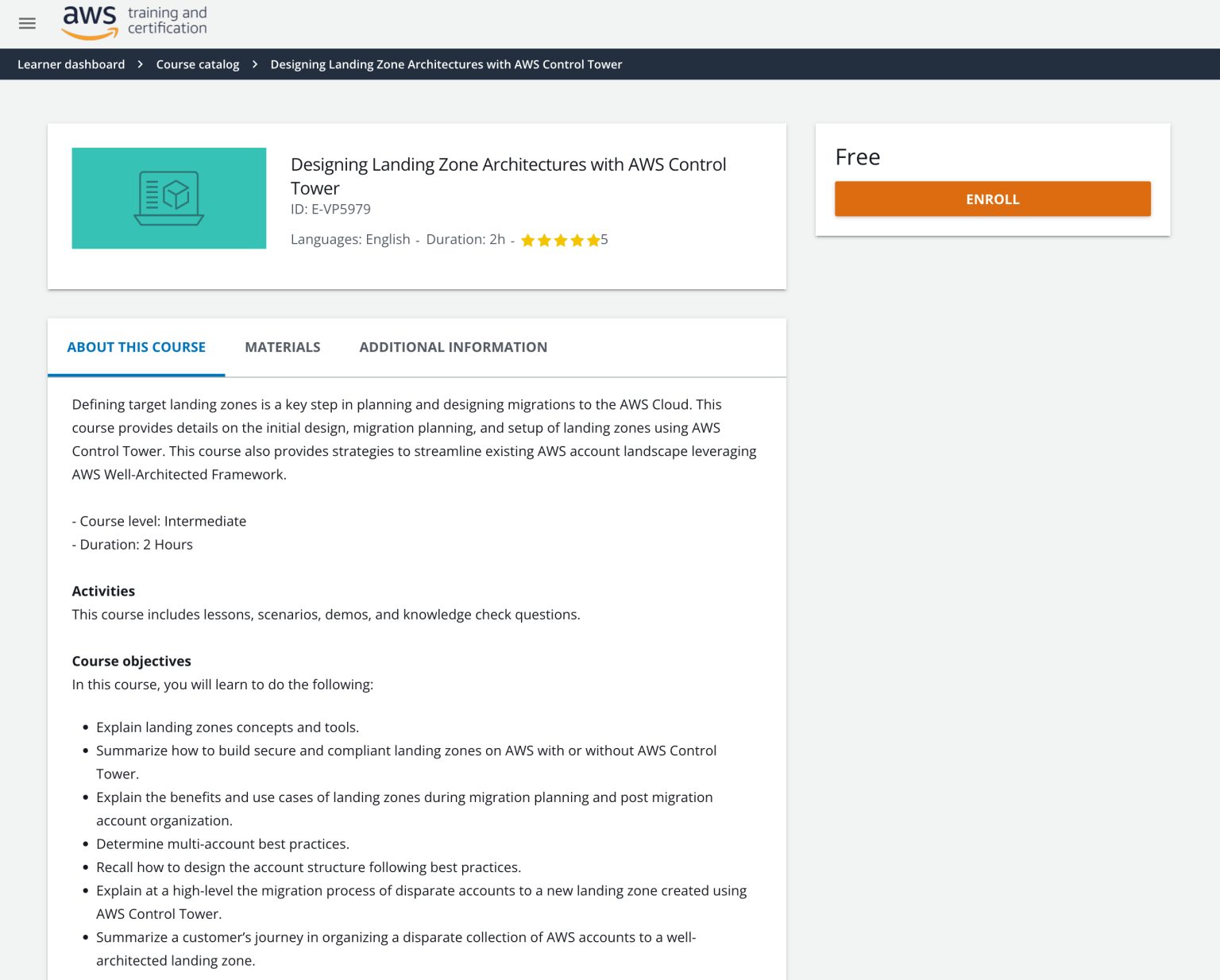Switch to the MATERIALS tab
This screenshot has width=1220, height=980.
pos(282,347)
